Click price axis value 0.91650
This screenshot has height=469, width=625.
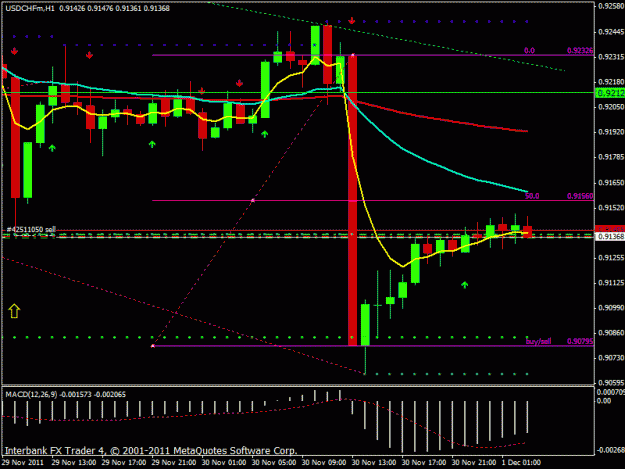coord(611,183)
